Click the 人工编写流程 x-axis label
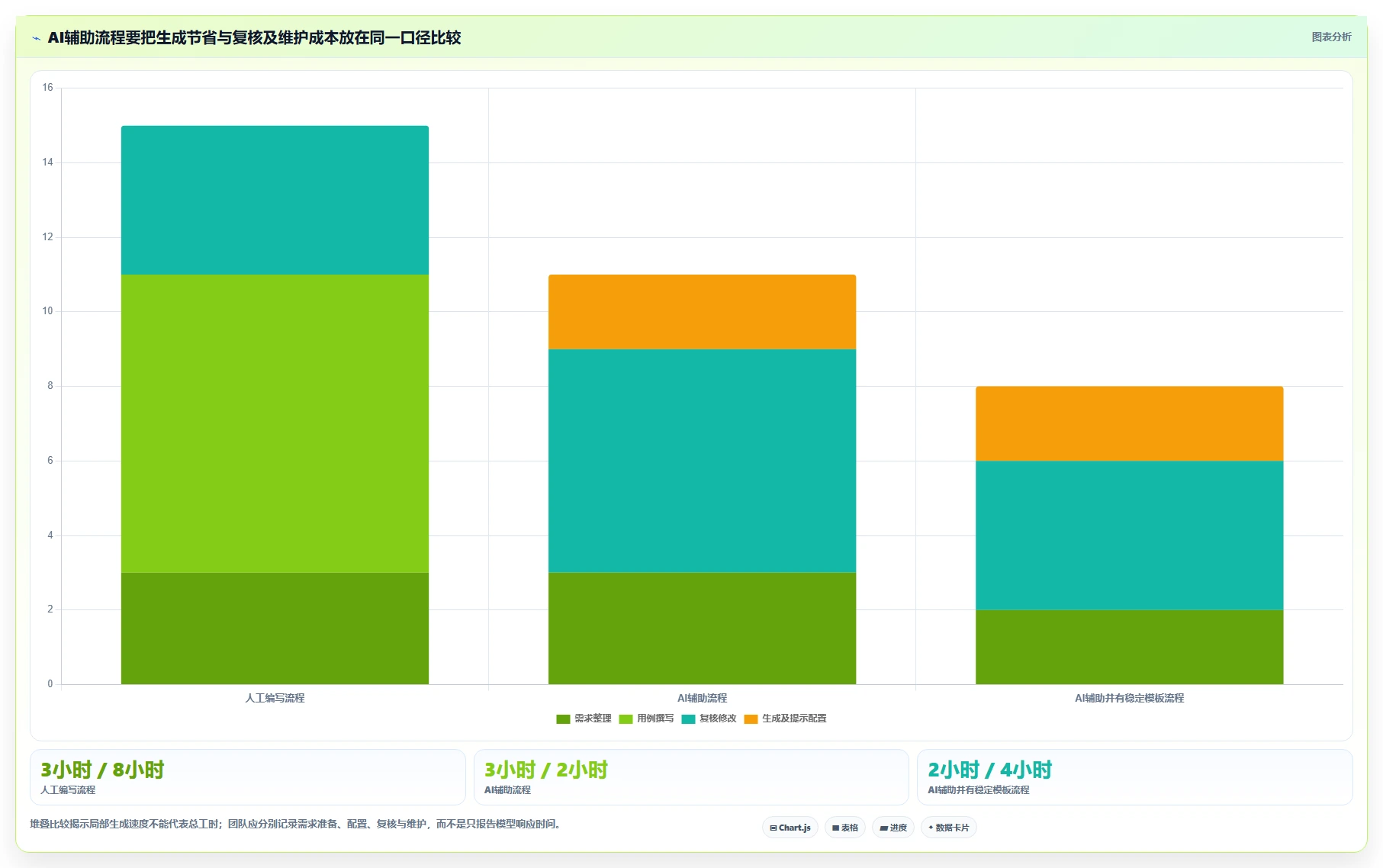 [275, 698]
